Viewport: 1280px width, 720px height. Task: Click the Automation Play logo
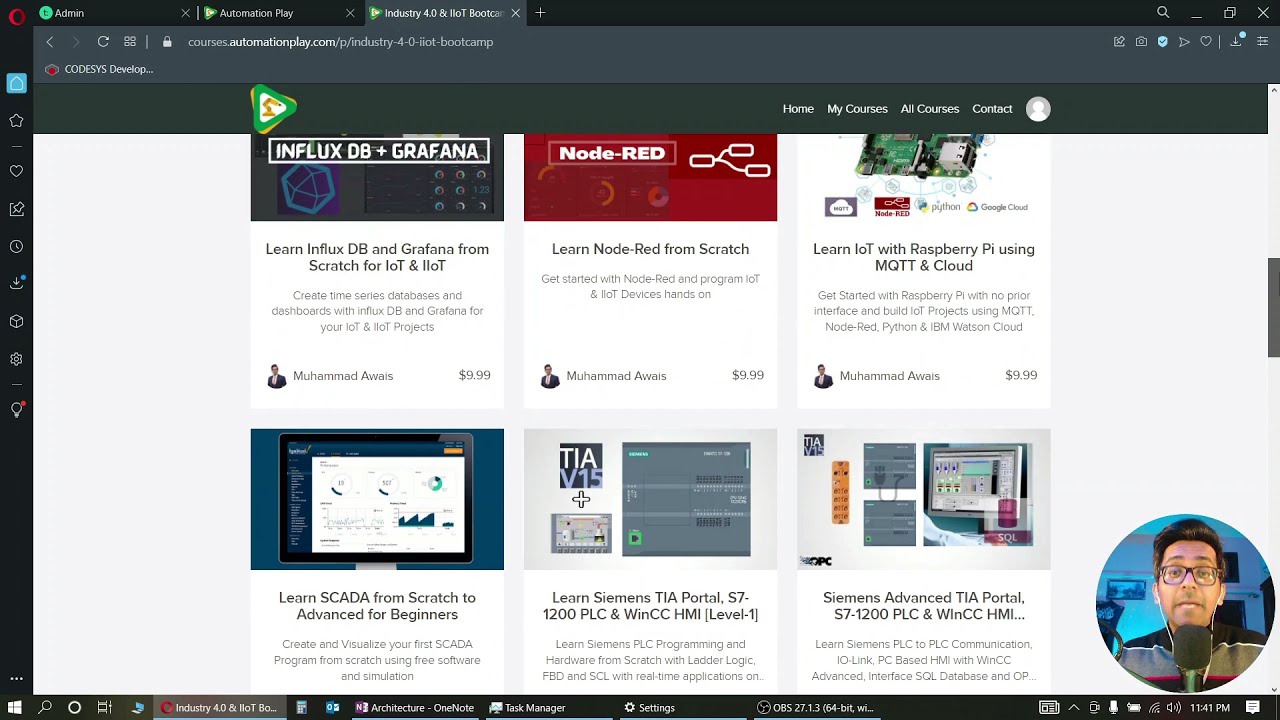point(273,109)
